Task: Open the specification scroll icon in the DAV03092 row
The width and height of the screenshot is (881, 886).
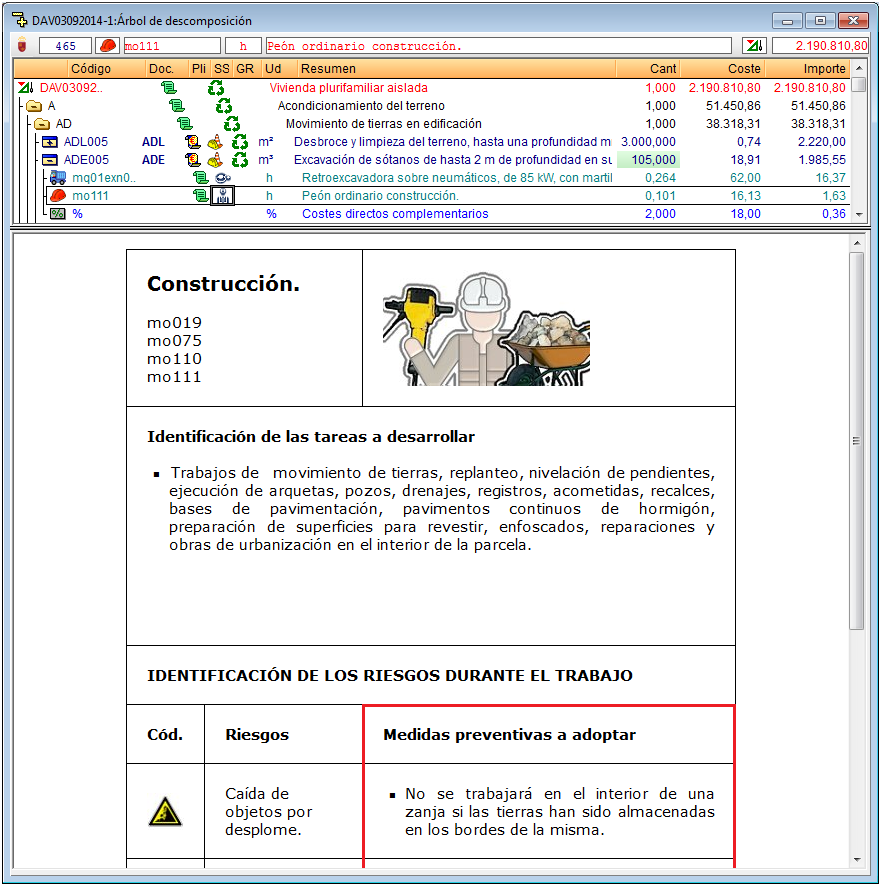Action: (x=169, y=88)
